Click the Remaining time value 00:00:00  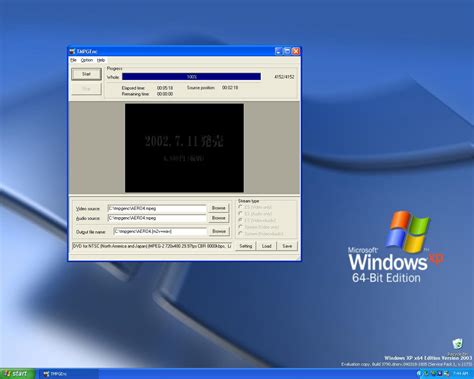[165, 94]
